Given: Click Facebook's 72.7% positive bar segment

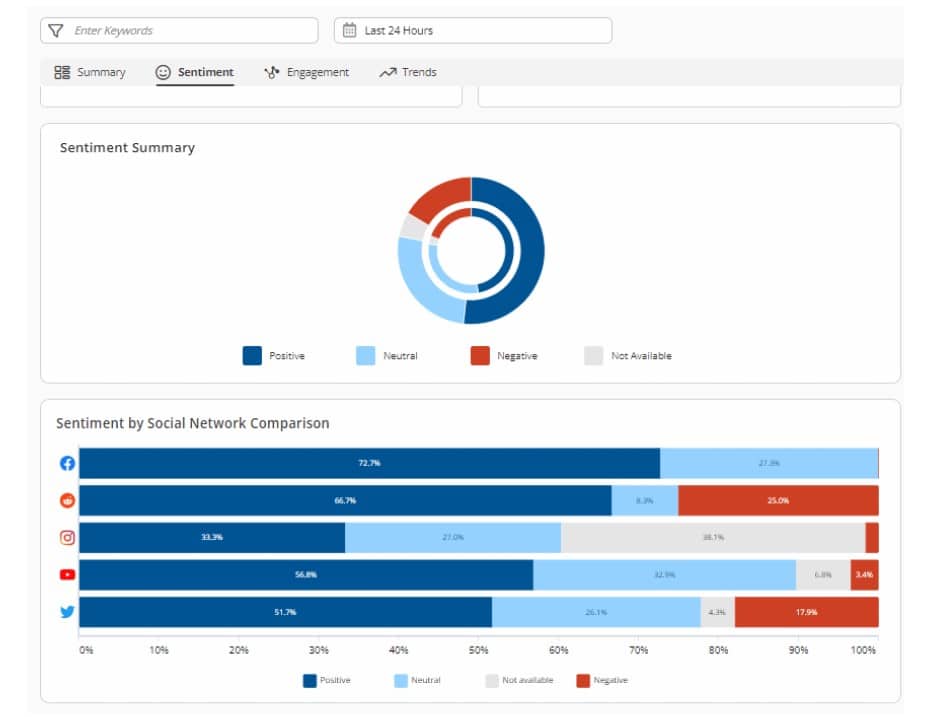Looking at the screenshot, I should (369, 463).
